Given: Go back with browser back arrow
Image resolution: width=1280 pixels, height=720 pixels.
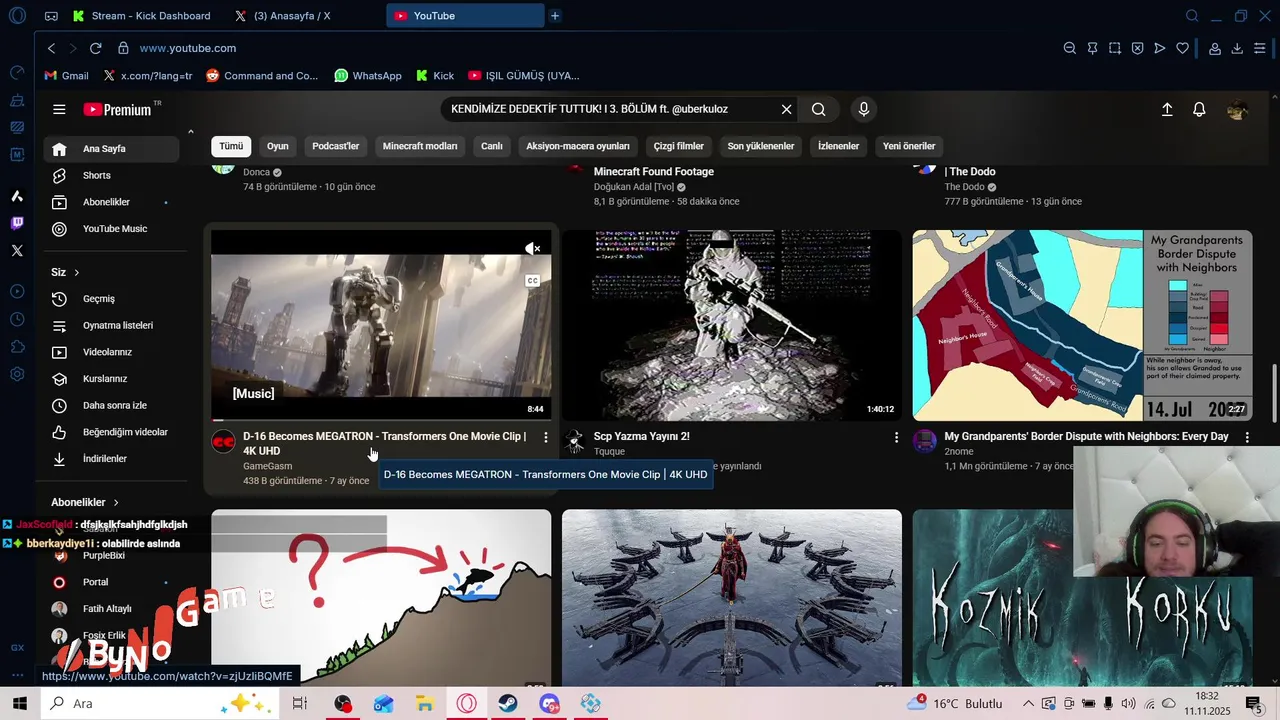Looking at the screenshot, I should pos(52,48).
